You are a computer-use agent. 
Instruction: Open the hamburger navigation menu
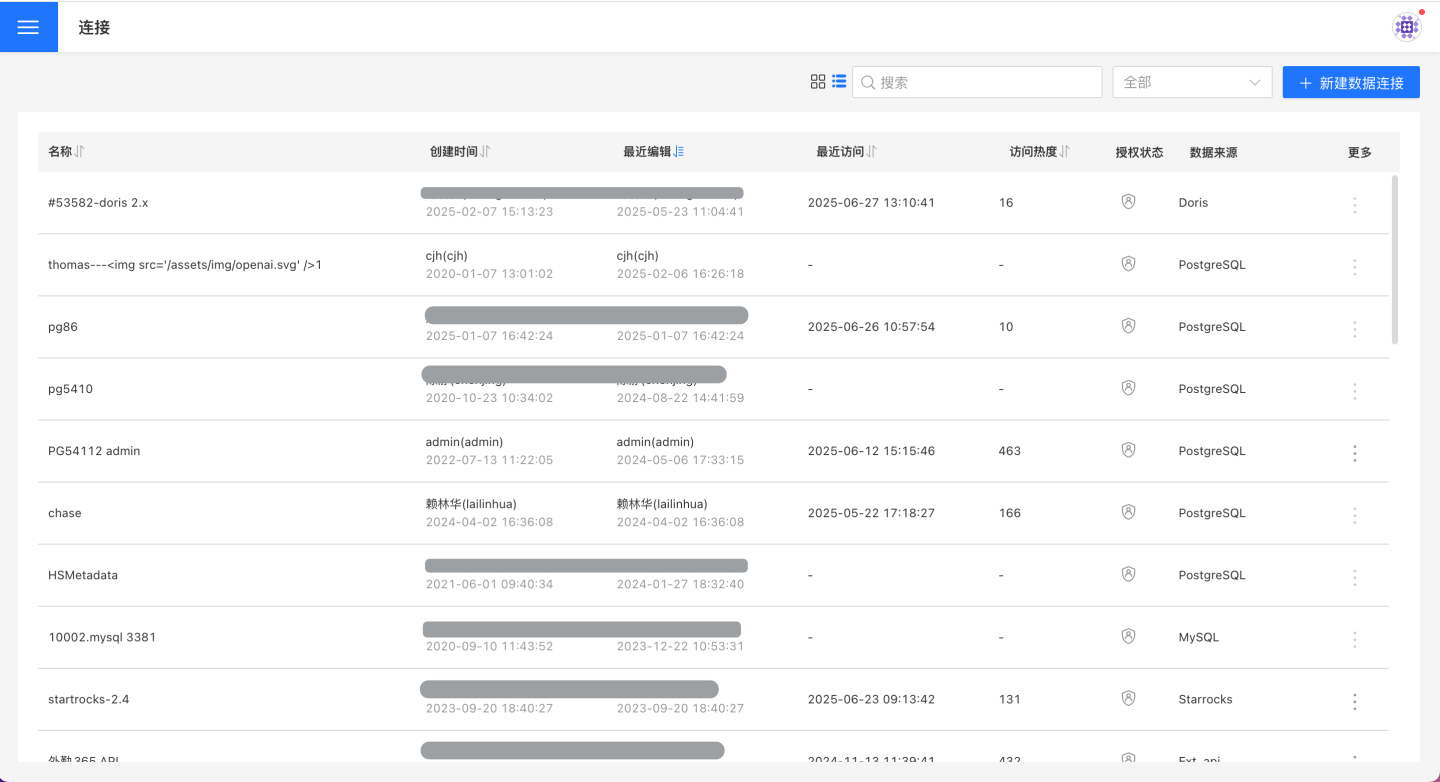click(28, 27)
